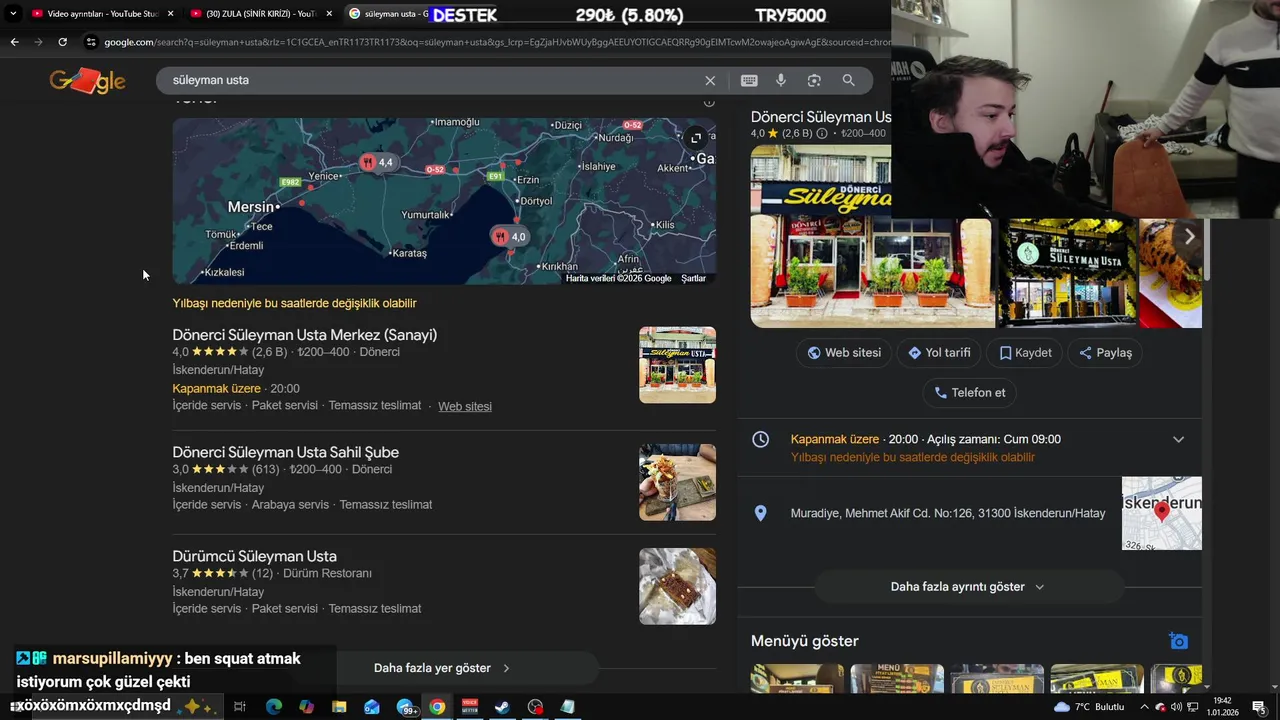1280x720 pixels.
Task: Reload the Google search page
Action: coord(62,42)
